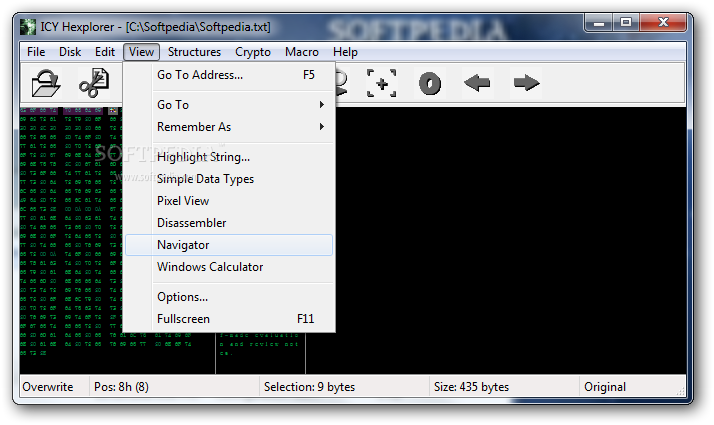This screenshot has height=425, width=714.
Task: Click the crosshair selection target icon
Action: [382, 83]
